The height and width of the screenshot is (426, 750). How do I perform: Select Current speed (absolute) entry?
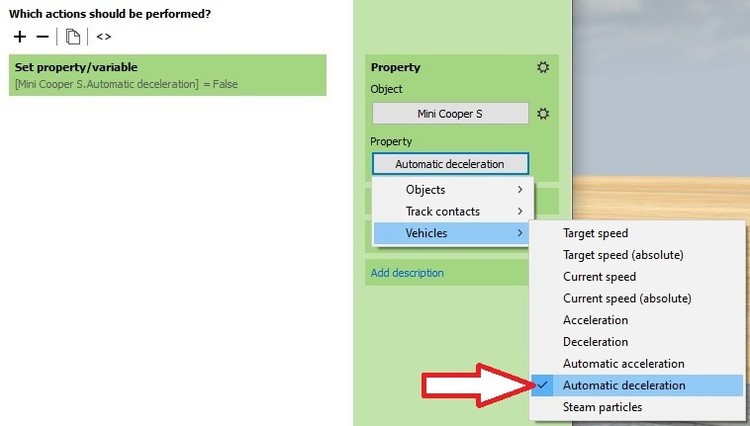(x=627, y=298)
